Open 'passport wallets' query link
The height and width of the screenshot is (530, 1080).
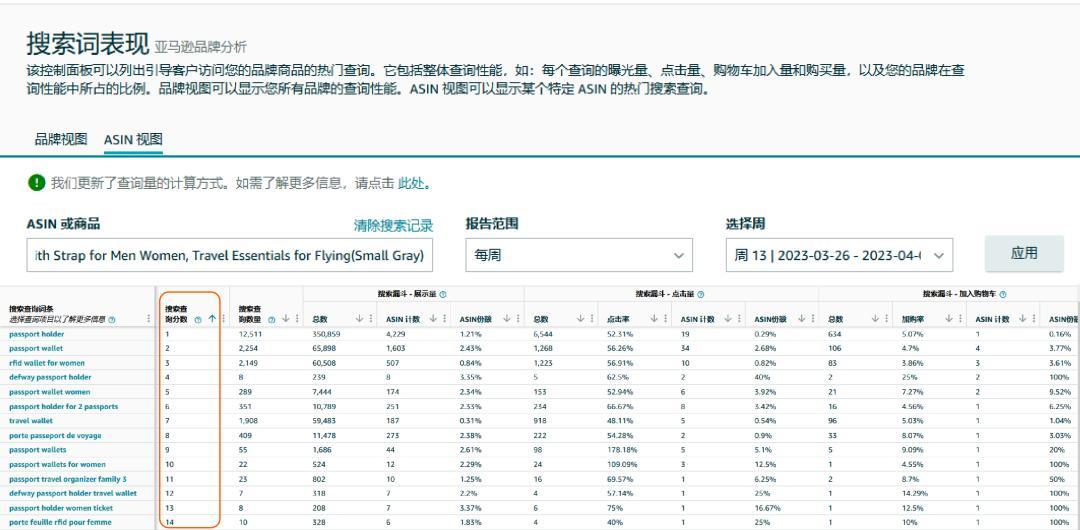(38, 450)
